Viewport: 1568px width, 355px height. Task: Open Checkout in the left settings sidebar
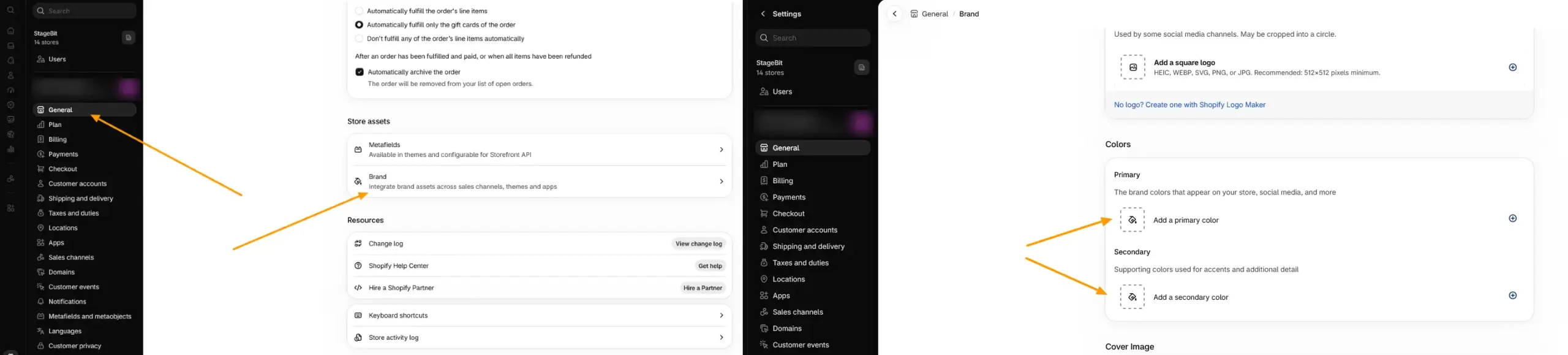[85, 169]
